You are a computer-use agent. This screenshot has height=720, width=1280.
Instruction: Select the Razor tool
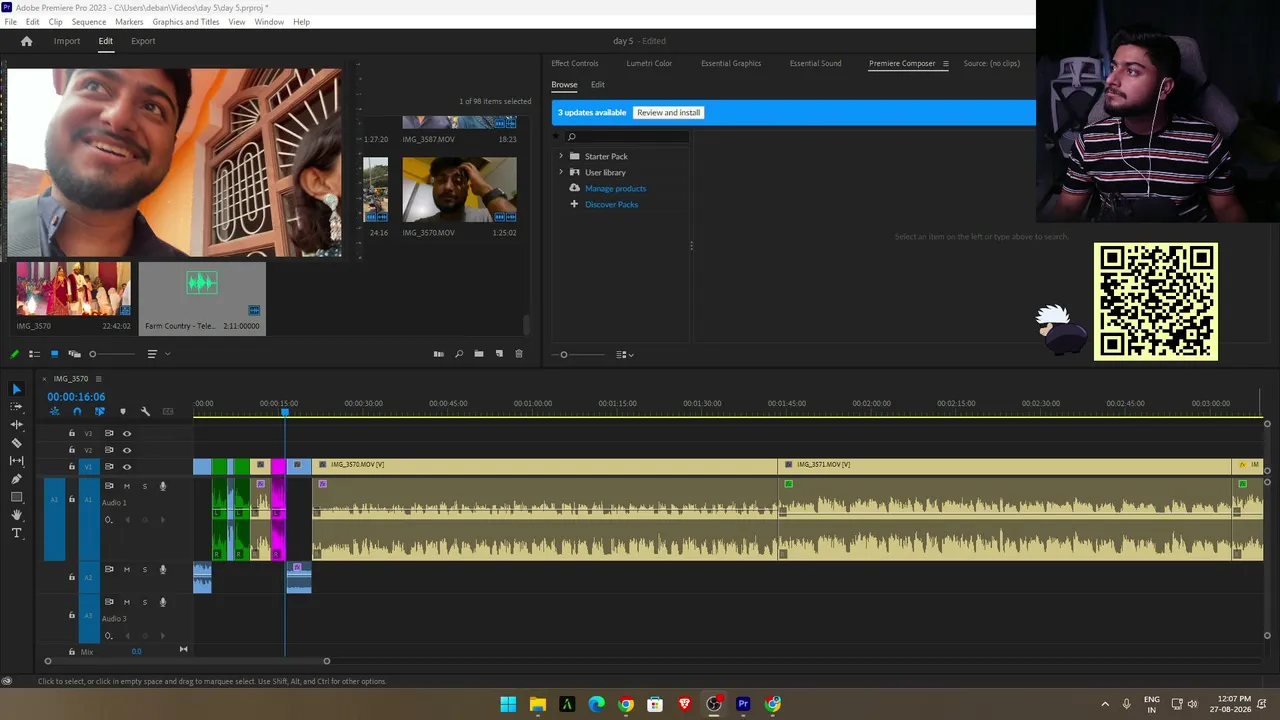point(16,442)
